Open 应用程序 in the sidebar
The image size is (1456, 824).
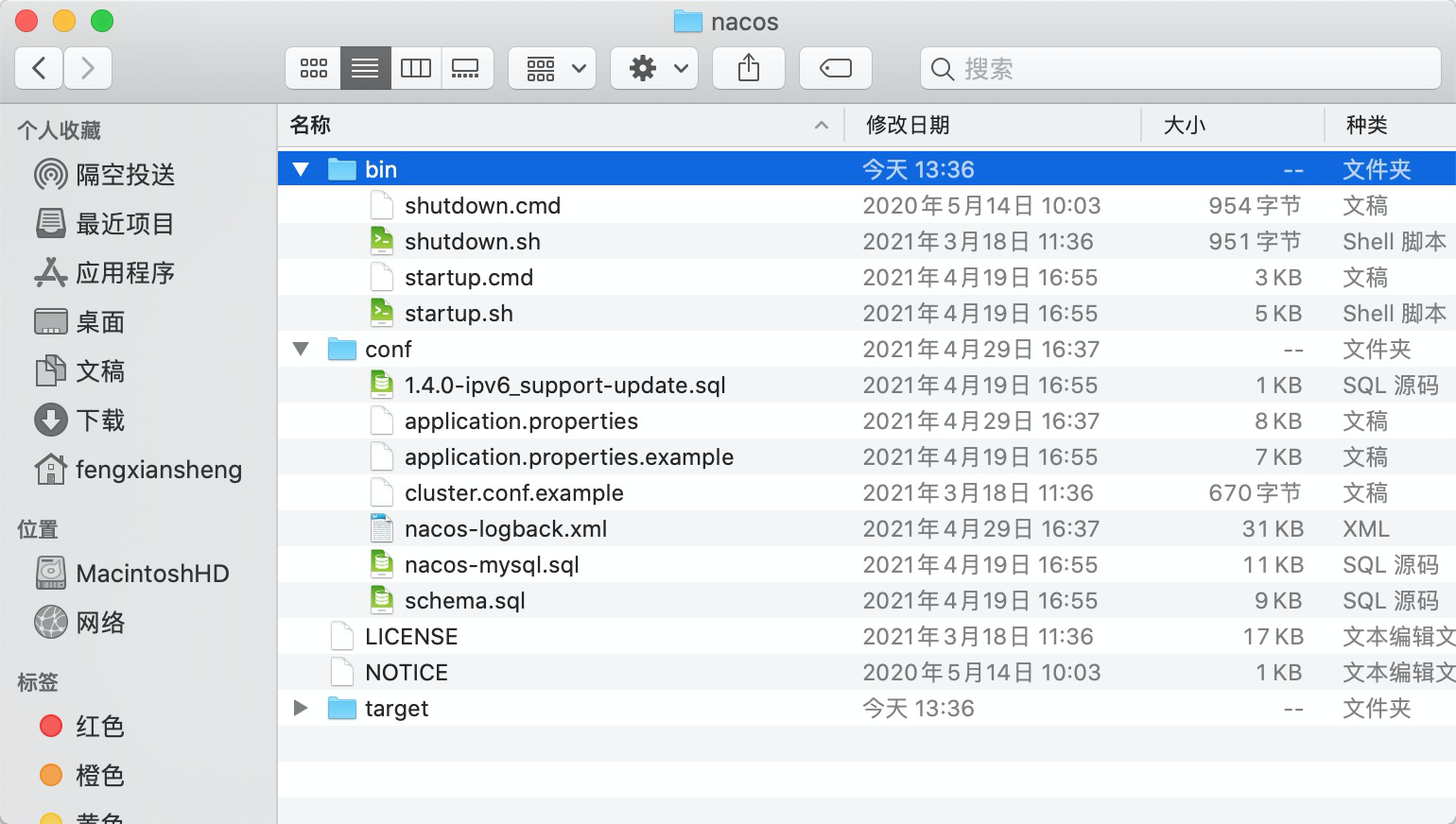pyautogui.click(x=105, y=273)
